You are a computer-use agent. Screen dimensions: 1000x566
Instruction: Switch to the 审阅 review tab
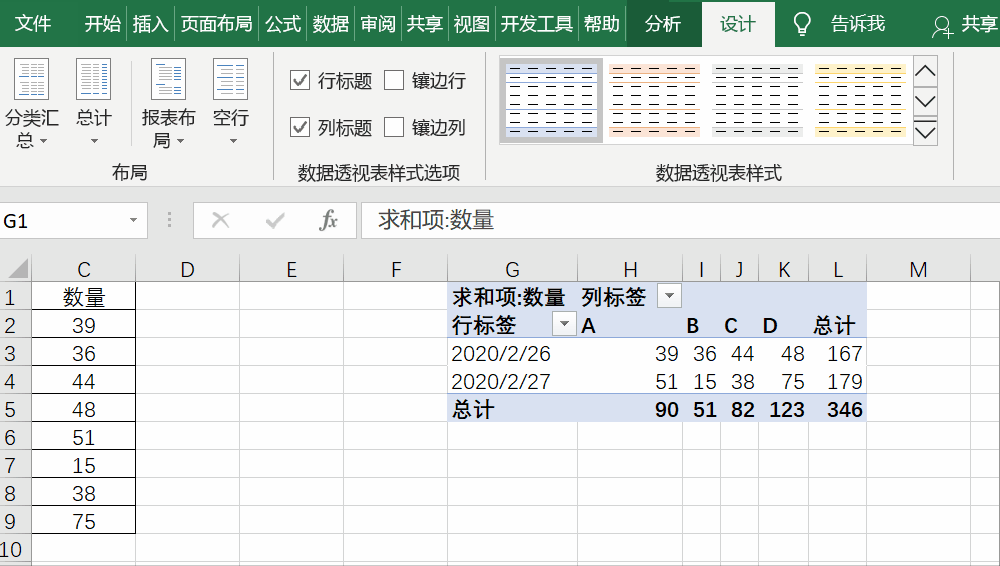(x=378, y=24)
